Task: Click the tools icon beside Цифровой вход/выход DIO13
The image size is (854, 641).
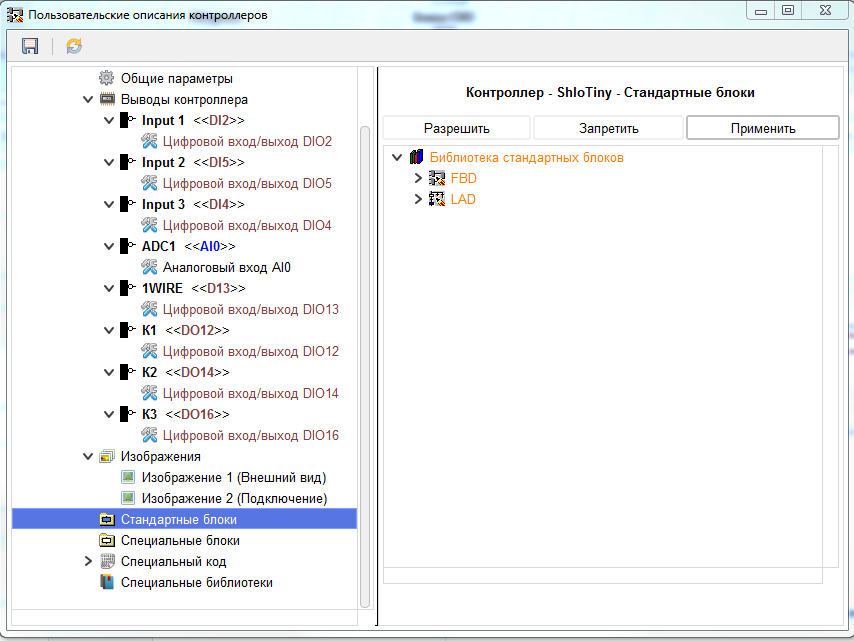Action: [x=149, y=309]
